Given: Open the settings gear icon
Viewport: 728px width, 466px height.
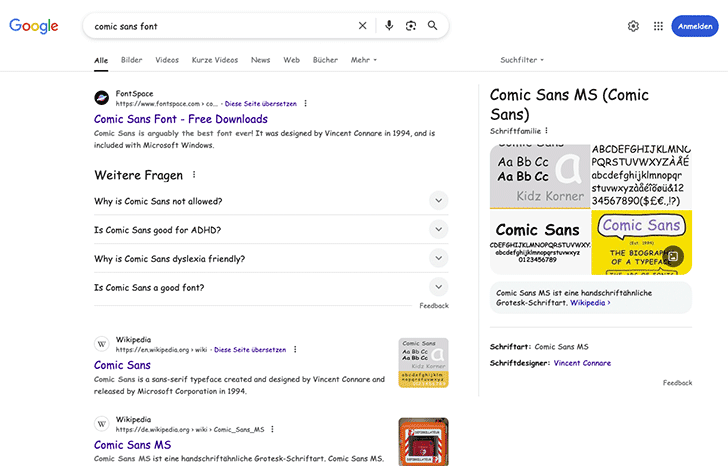Looking at the screenshot, I should [633, 26].
